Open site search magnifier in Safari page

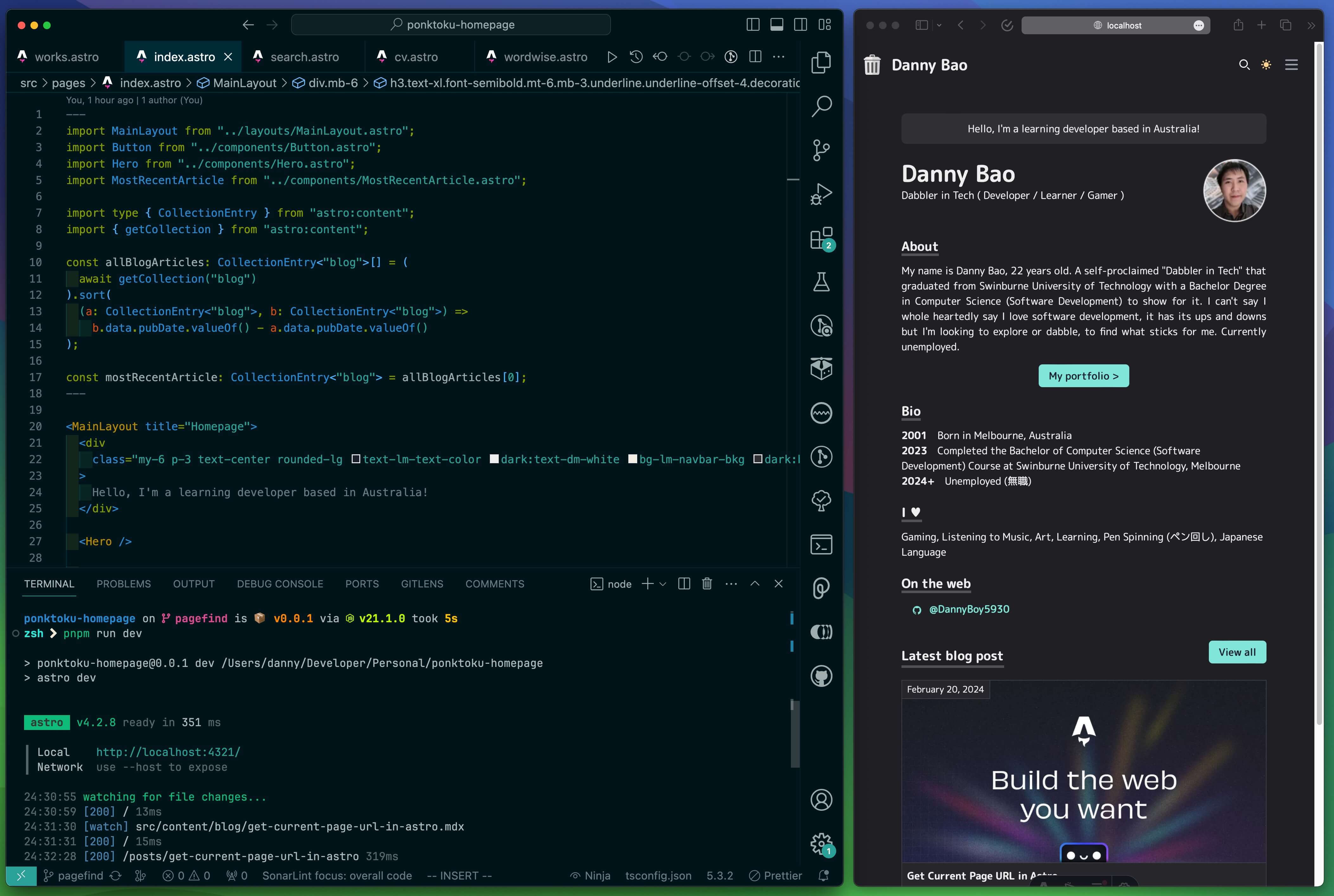(x=1244, y=65)
